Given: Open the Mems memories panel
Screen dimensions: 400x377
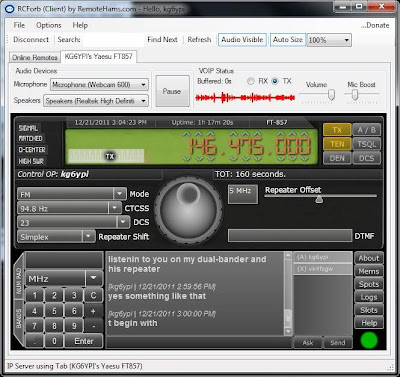Looking at the screenshot, I should click(x=369, y=271).
